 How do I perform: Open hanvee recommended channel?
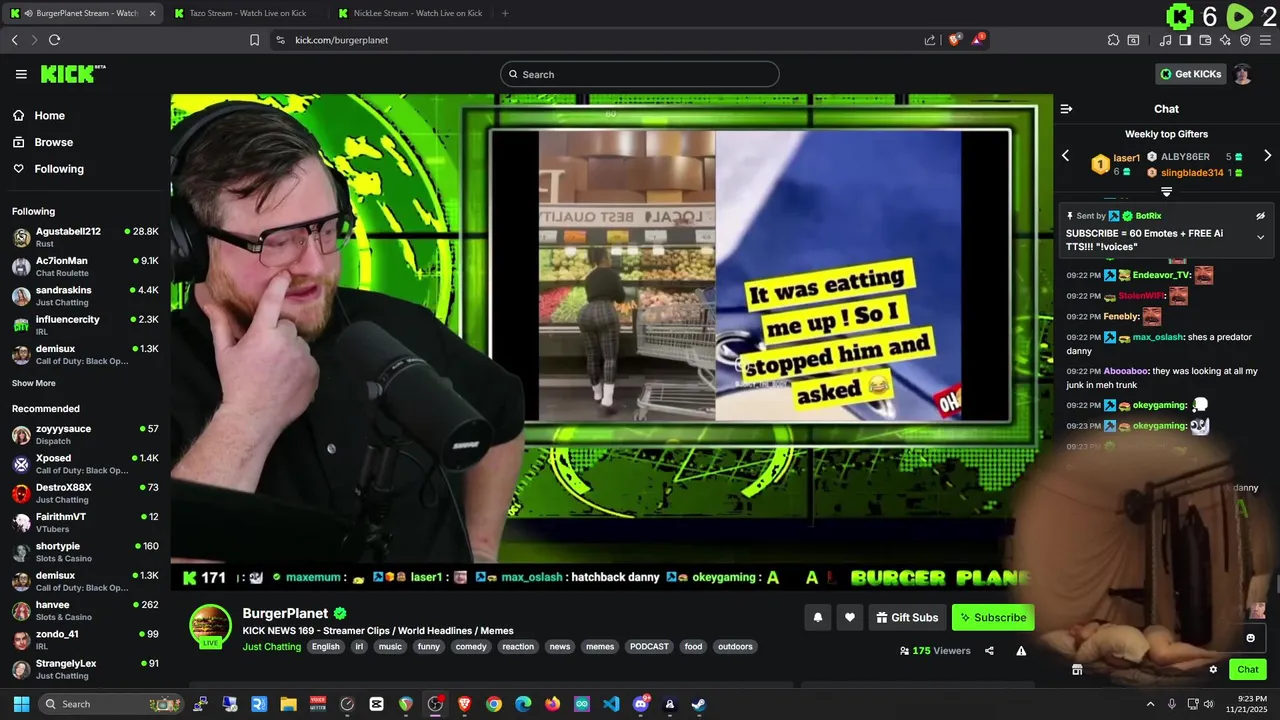click(85, 610)
